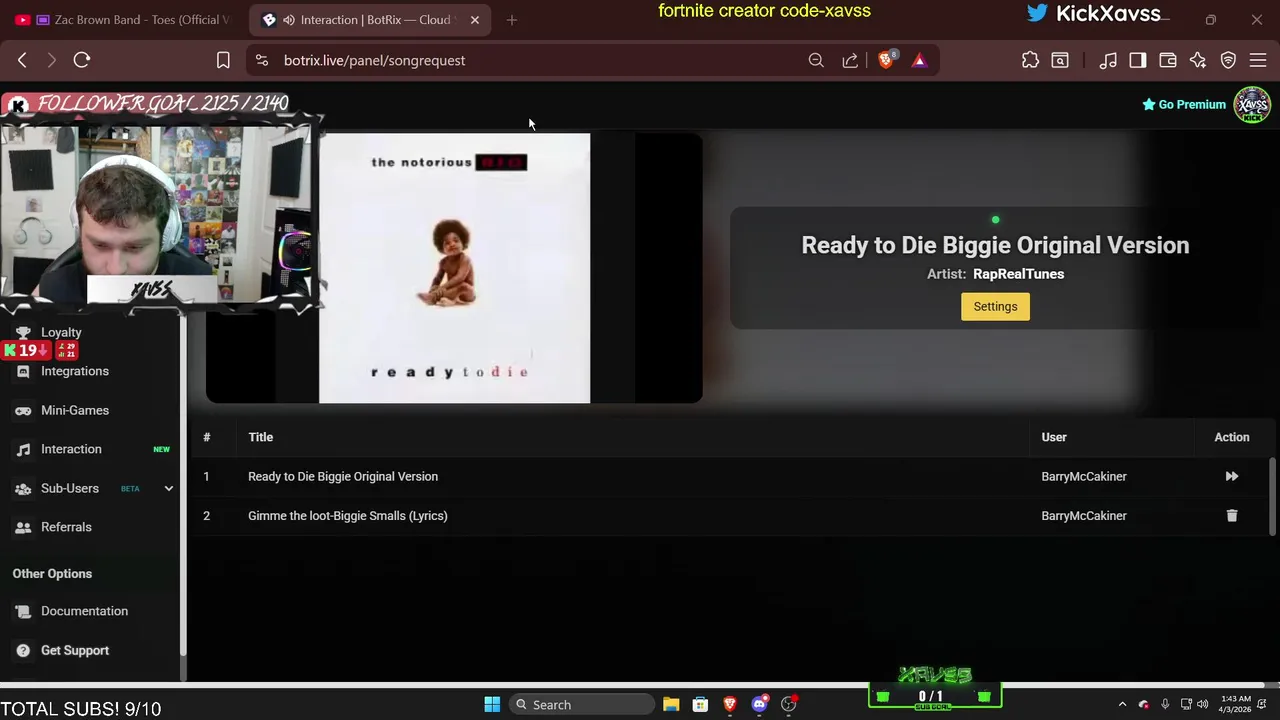Open Microsoft Store from the taskbar

tap(700, 705)
